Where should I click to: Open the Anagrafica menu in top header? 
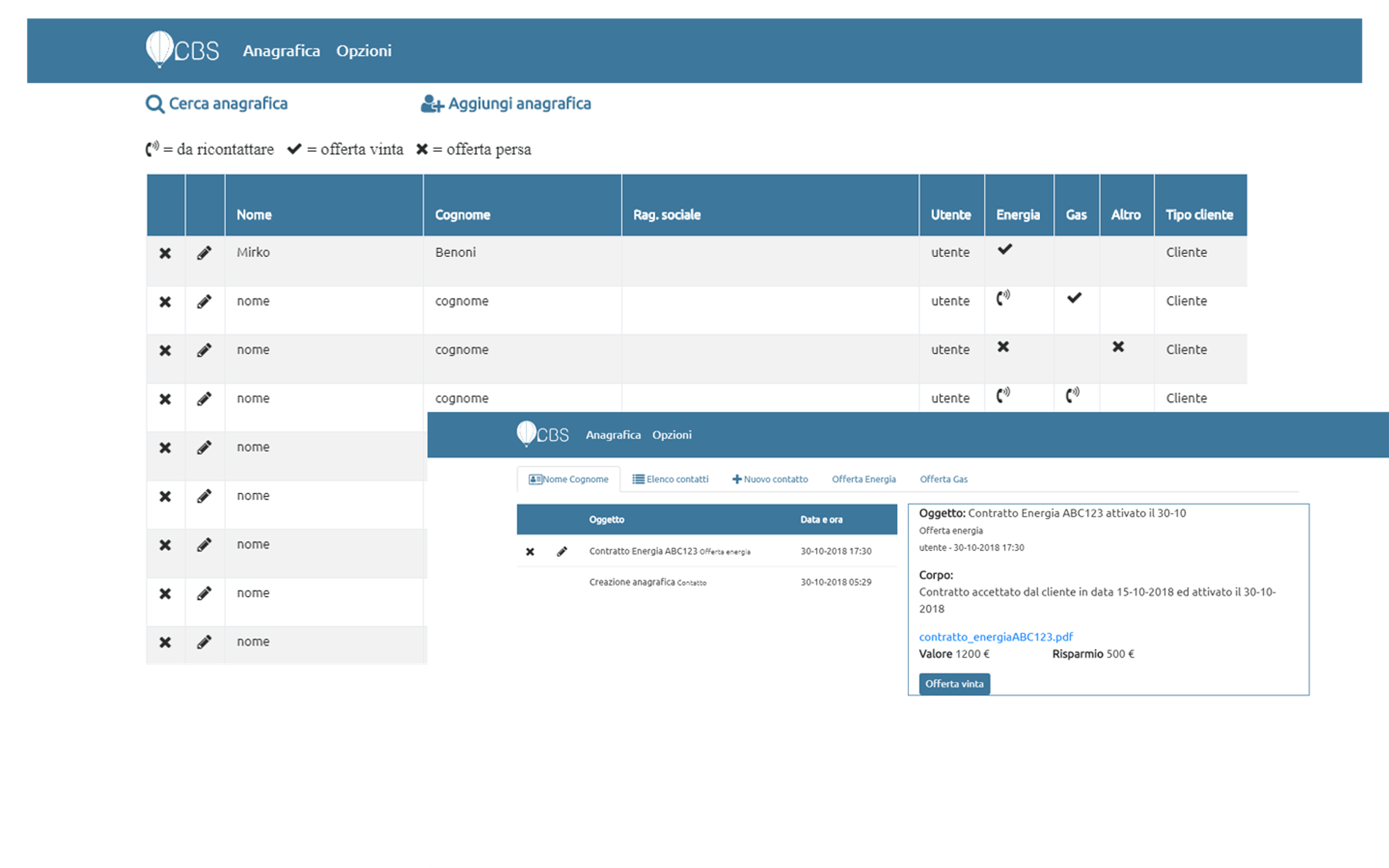pyautogui.click(x=281, y=51)
